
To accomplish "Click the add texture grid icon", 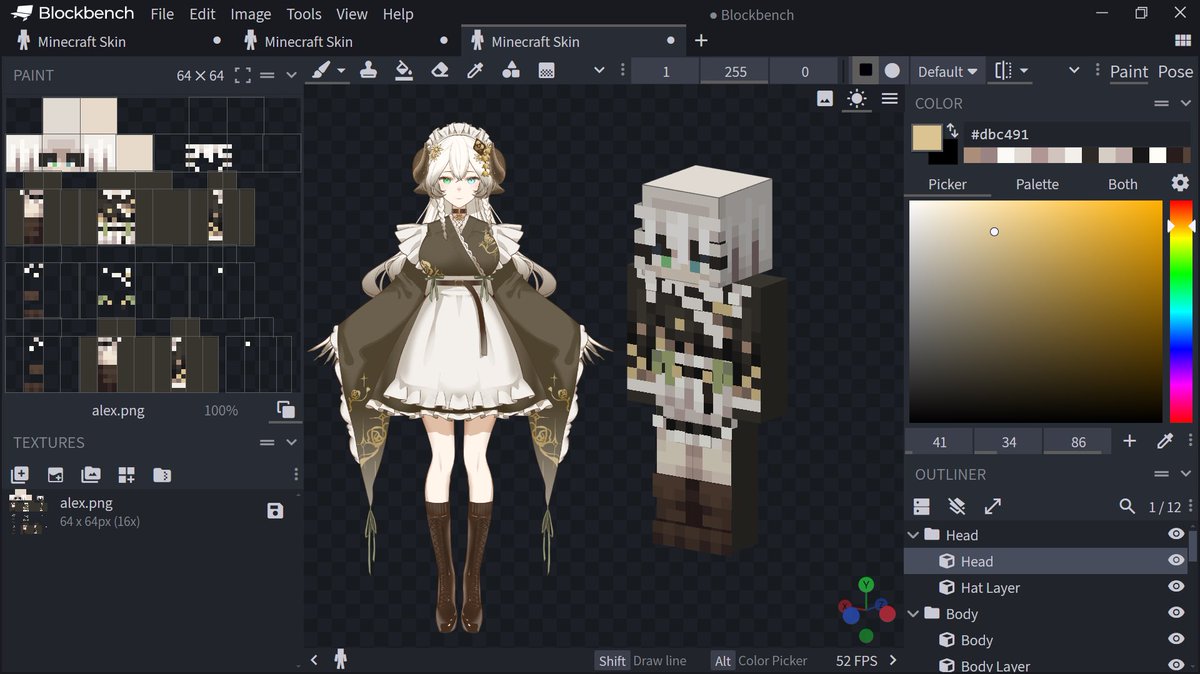I will click(126, 475).
